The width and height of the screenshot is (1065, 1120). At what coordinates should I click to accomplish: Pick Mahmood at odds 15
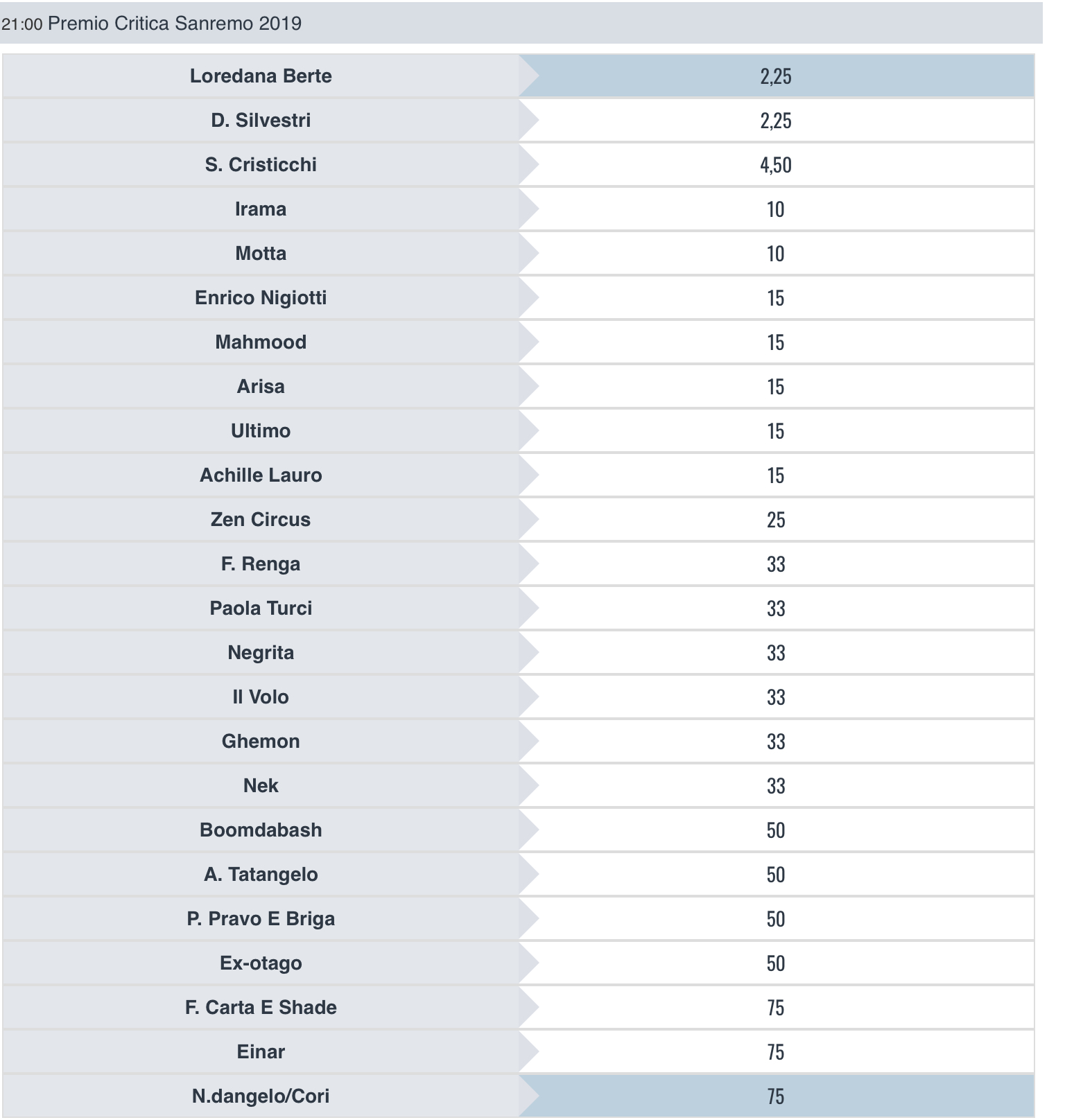(x=775, y=342)
